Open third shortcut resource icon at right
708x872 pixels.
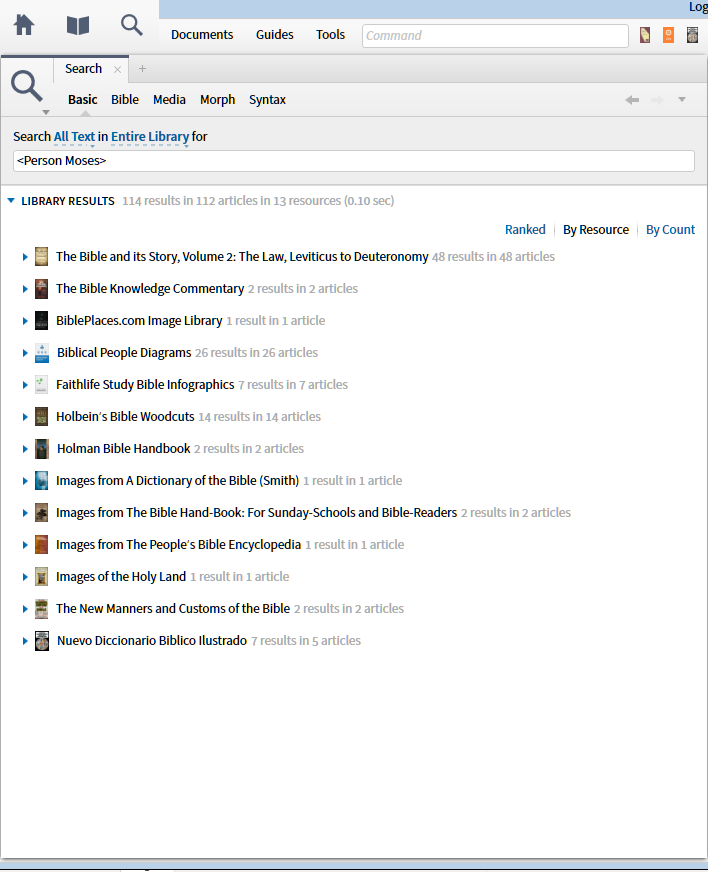[x=692, y=35]
